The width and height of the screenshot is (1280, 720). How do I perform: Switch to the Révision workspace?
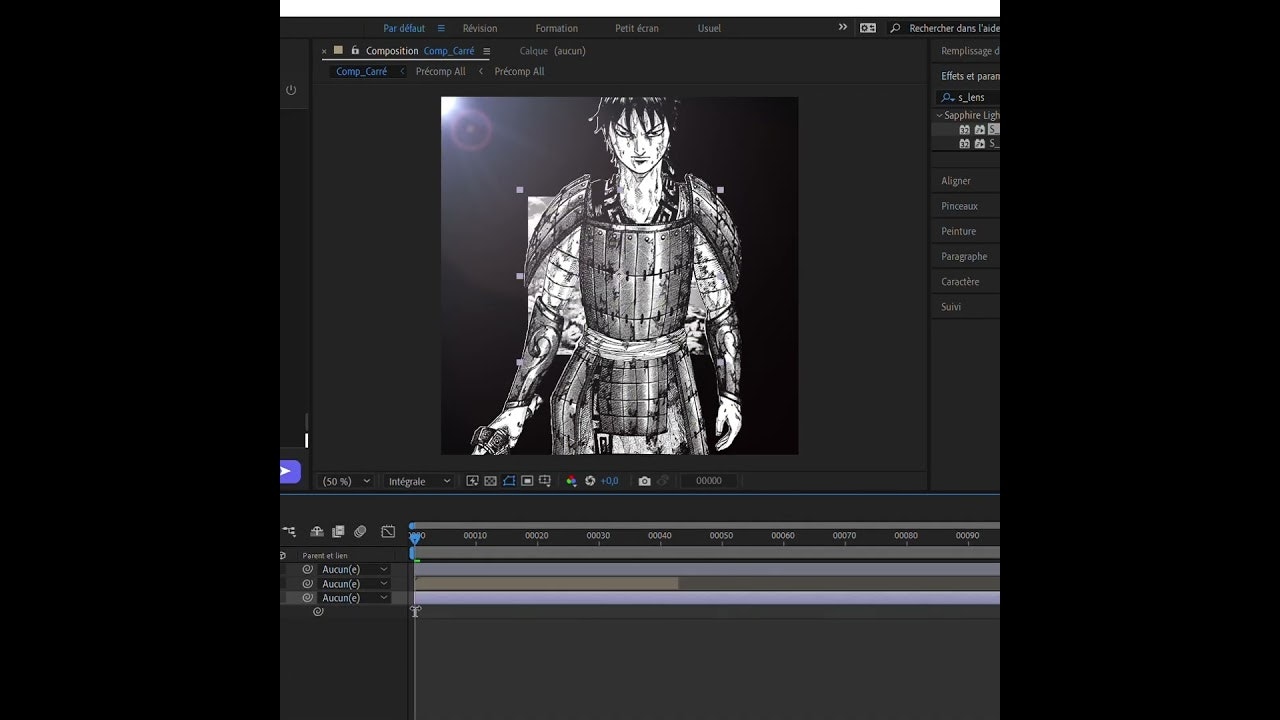pos(480,28)
